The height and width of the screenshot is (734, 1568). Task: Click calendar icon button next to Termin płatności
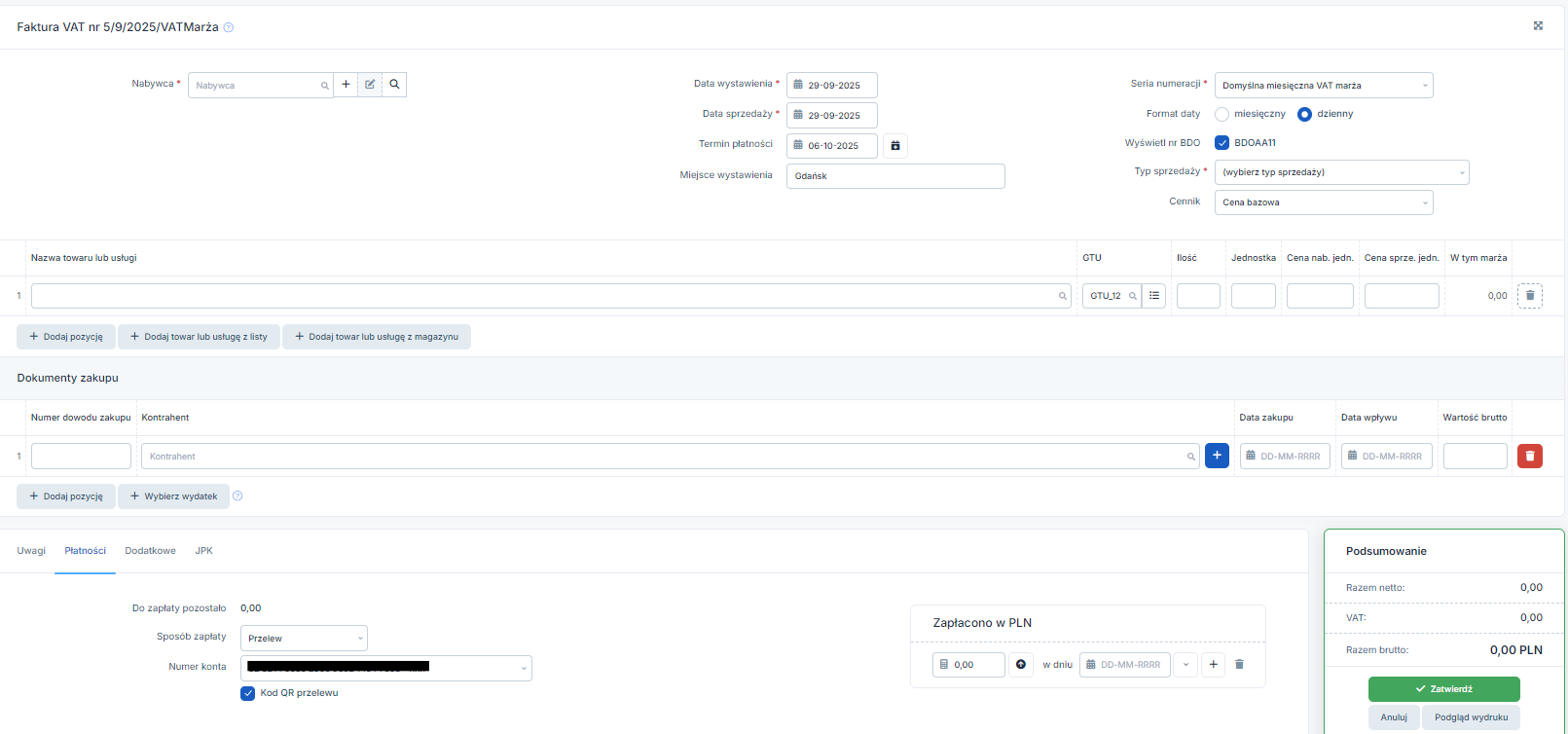(895, 146)
